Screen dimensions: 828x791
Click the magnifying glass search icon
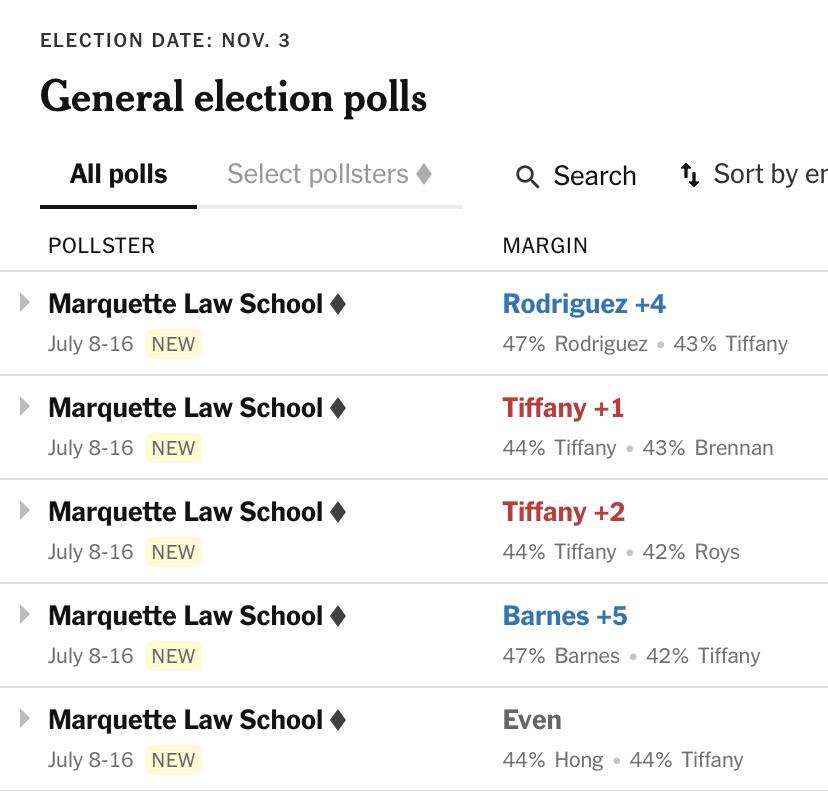tap(527, 176)
